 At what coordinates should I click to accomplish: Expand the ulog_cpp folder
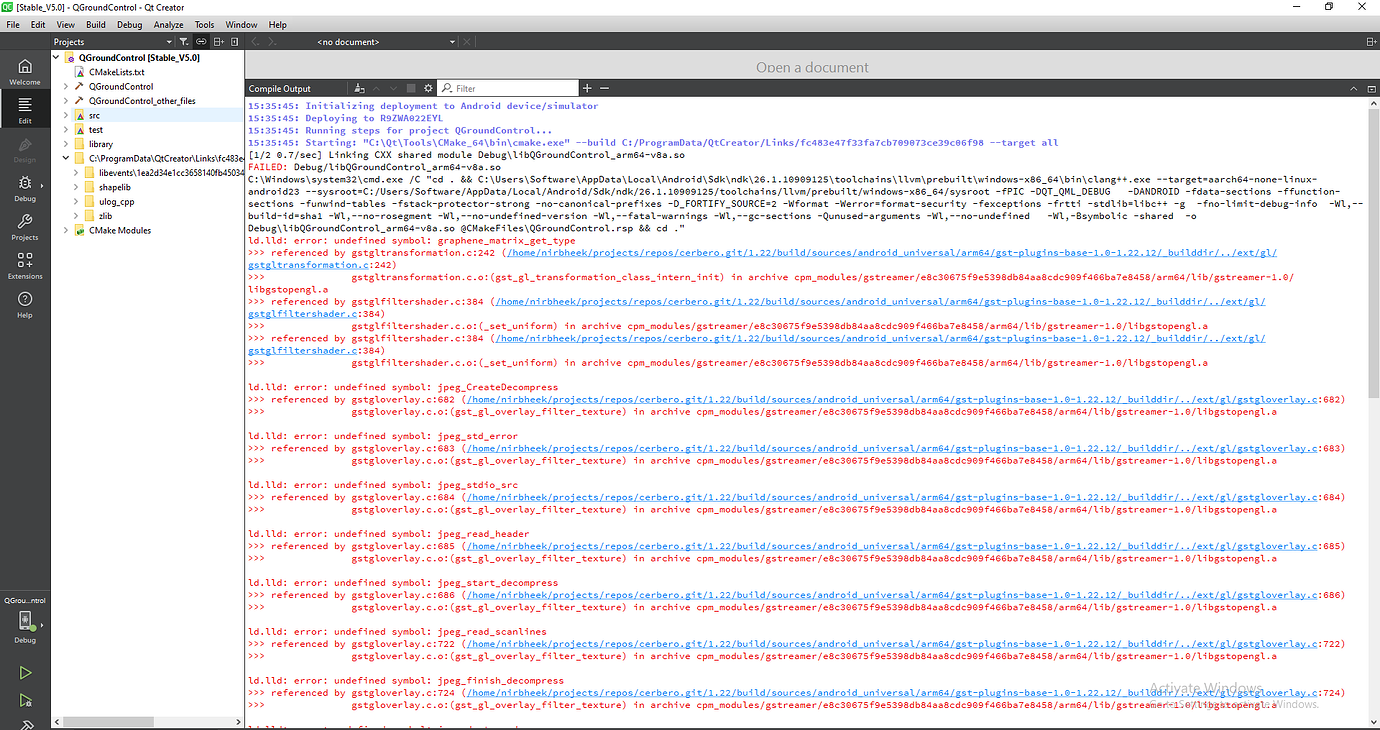point(76,201)
